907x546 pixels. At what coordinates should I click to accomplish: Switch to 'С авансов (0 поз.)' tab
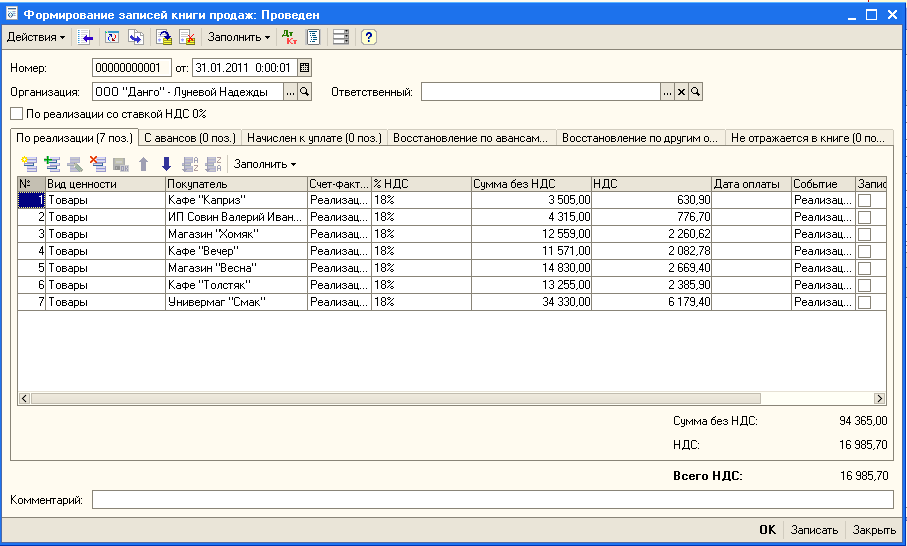point(189,137)
